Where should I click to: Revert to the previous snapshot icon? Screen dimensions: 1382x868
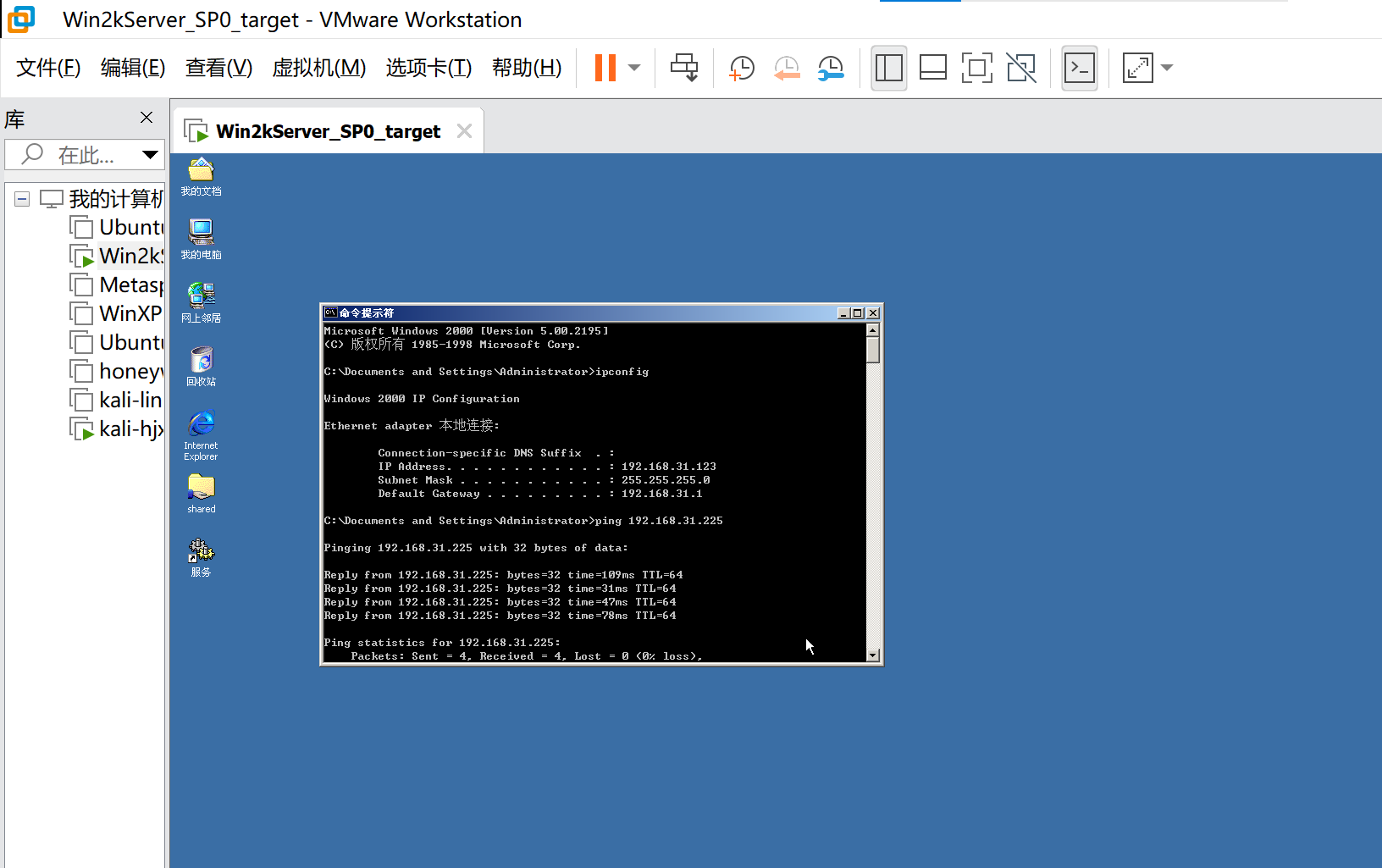click(x=787, y=68)
